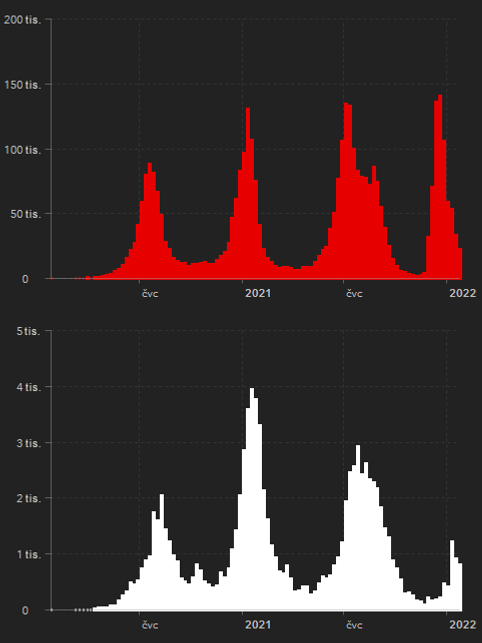The height and width of the screenshot is (643, 482).
Task: Select the "4 tis." axis label
Action: [x=28, y=387]
